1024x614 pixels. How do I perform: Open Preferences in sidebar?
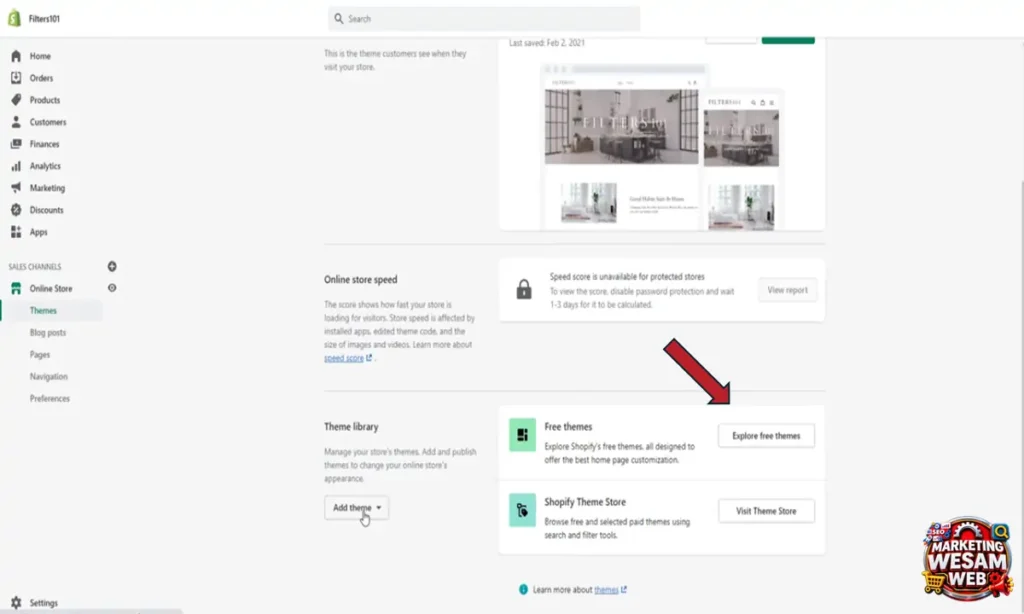[x=50, y=398]
